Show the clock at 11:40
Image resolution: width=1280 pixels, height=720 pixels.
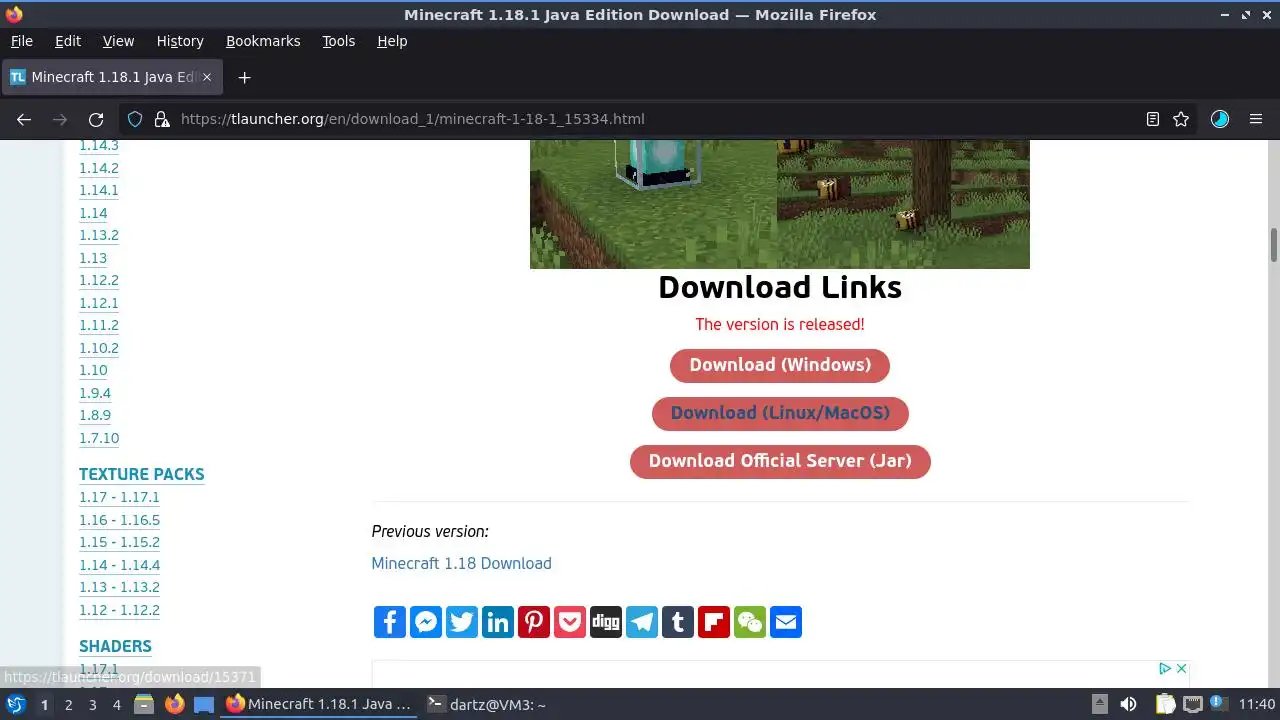coord(1257,704)
